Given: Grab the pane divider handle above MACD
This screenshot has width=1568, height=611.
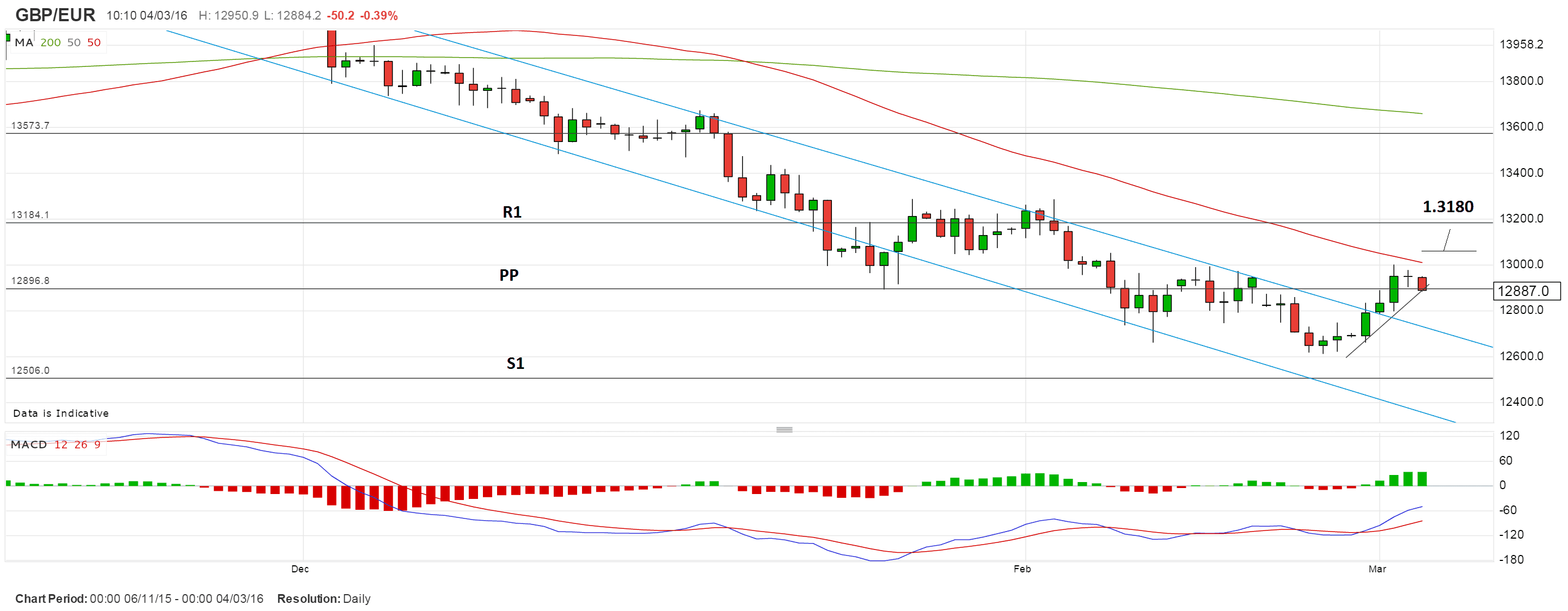Looking at the screenshot, I should pyautogui.click(x=784, y=430).
